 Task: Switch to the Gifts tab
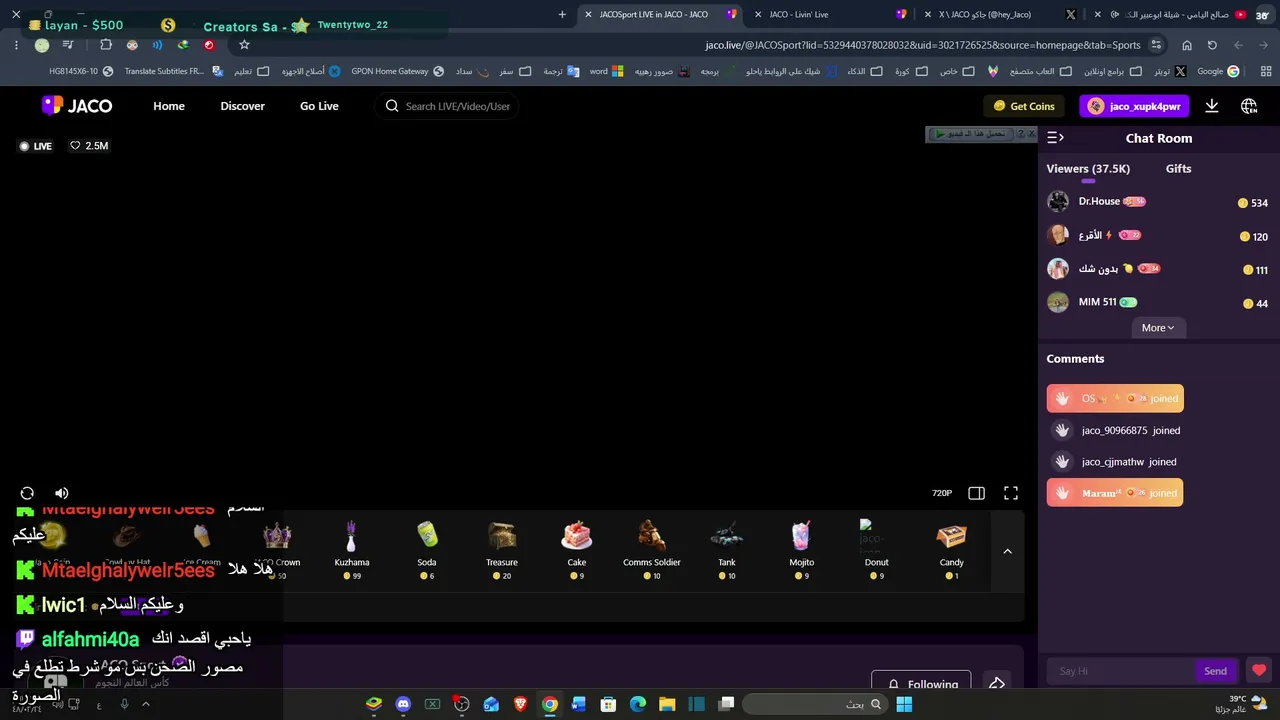tap(1178, 169)
